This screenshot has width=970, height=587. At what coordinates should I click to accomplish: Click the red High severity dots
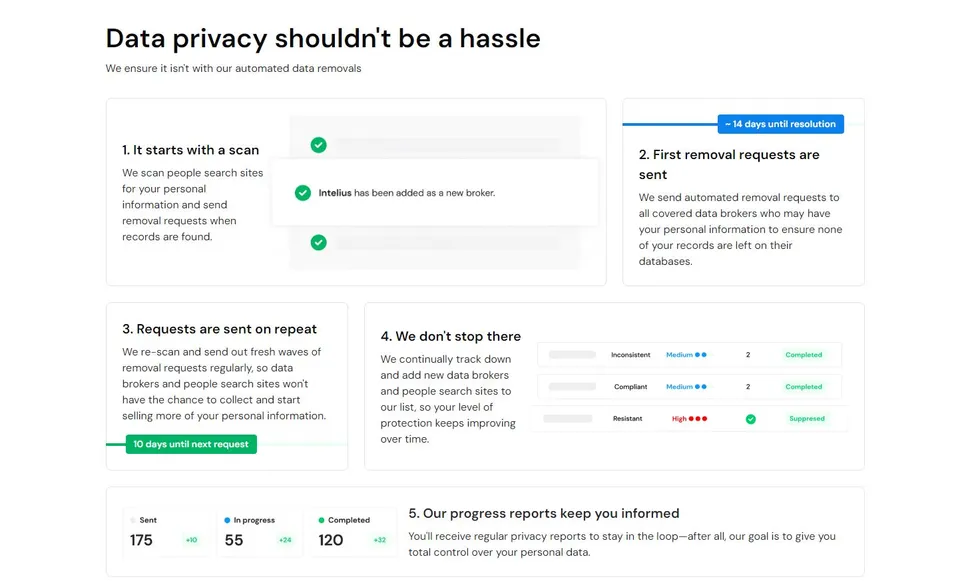click(x=698, y=419)
